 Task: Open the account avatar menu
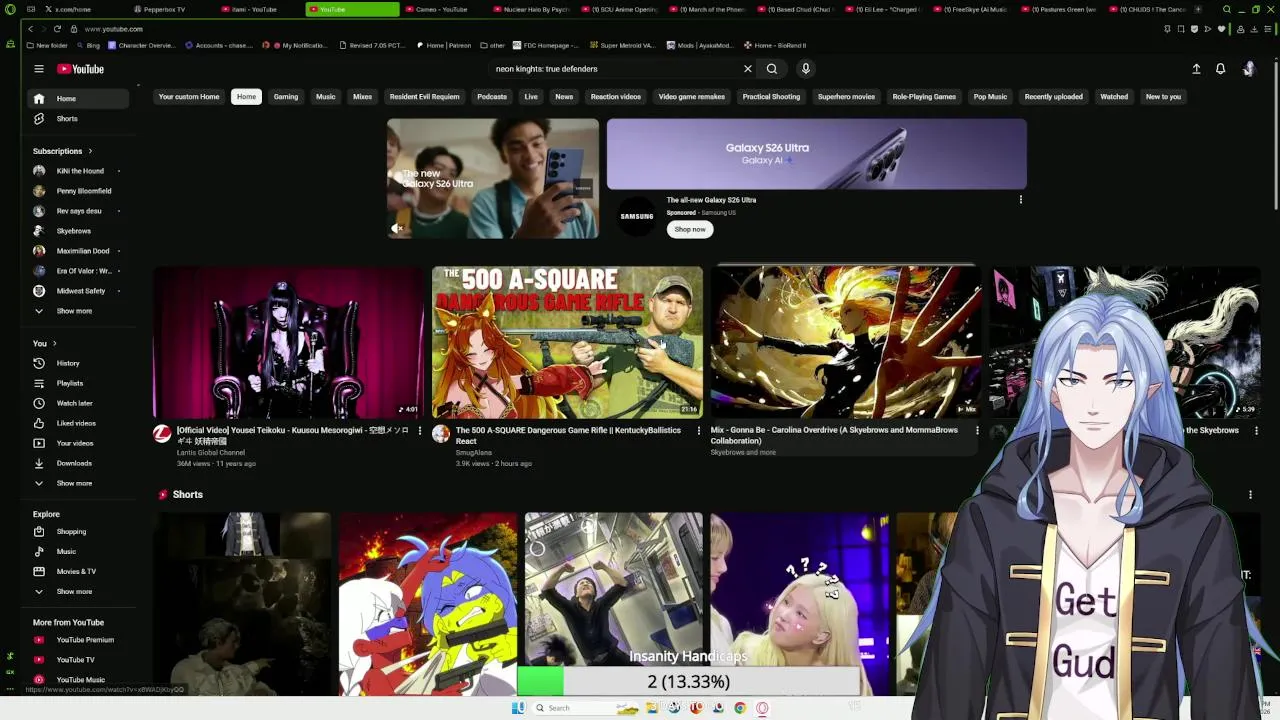pos(1248,69)
